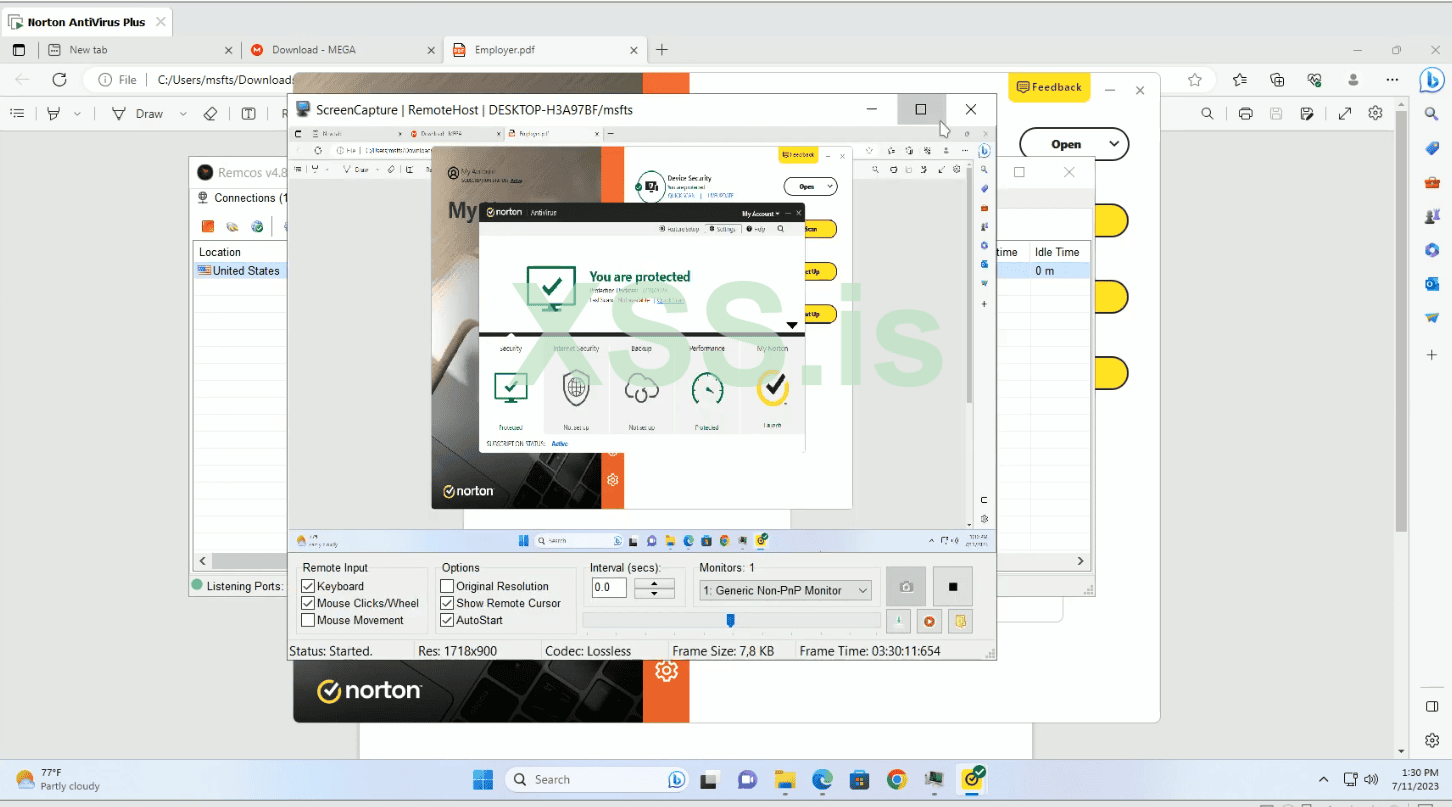1452x807 pixels.
Task: Open PDF toolbar settings gear
Action: pos(1376,114)
